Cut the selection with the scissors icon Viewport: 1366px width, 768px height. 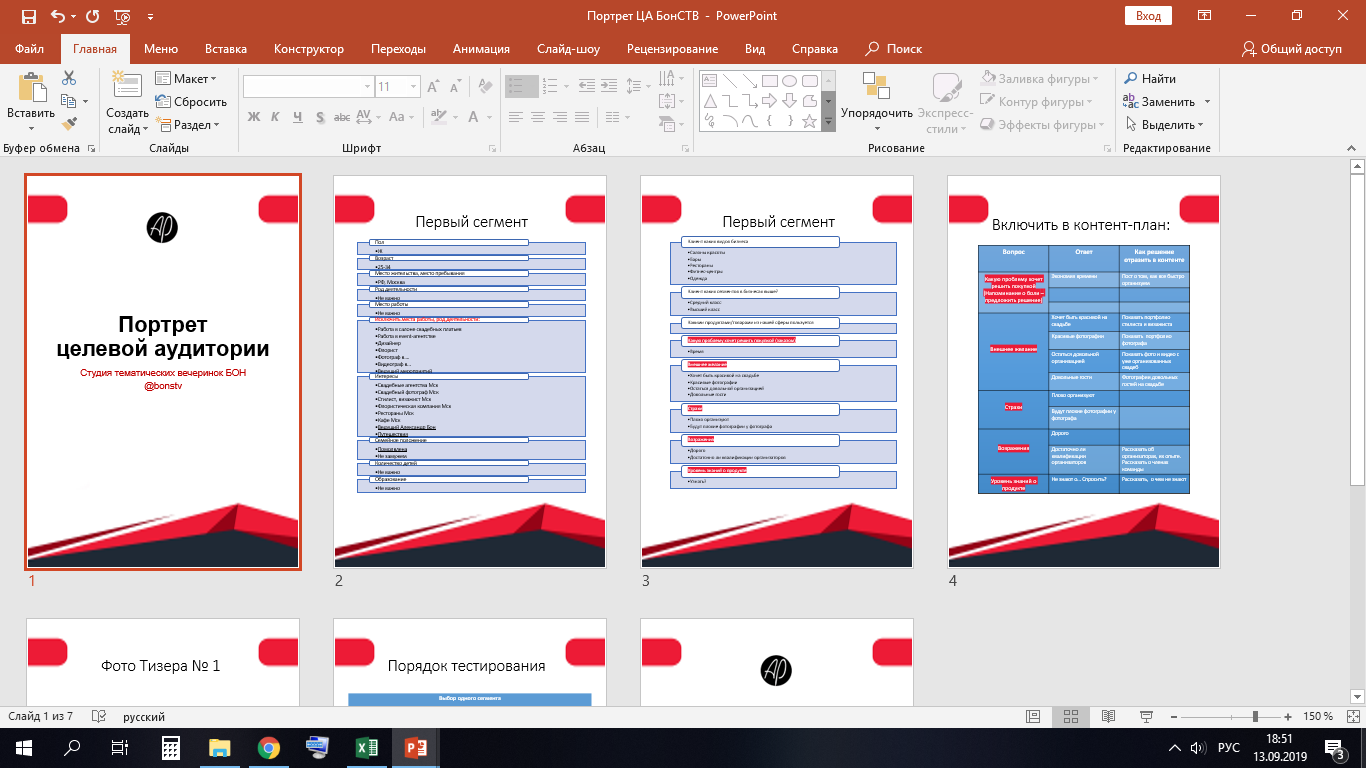click(69, 78)
